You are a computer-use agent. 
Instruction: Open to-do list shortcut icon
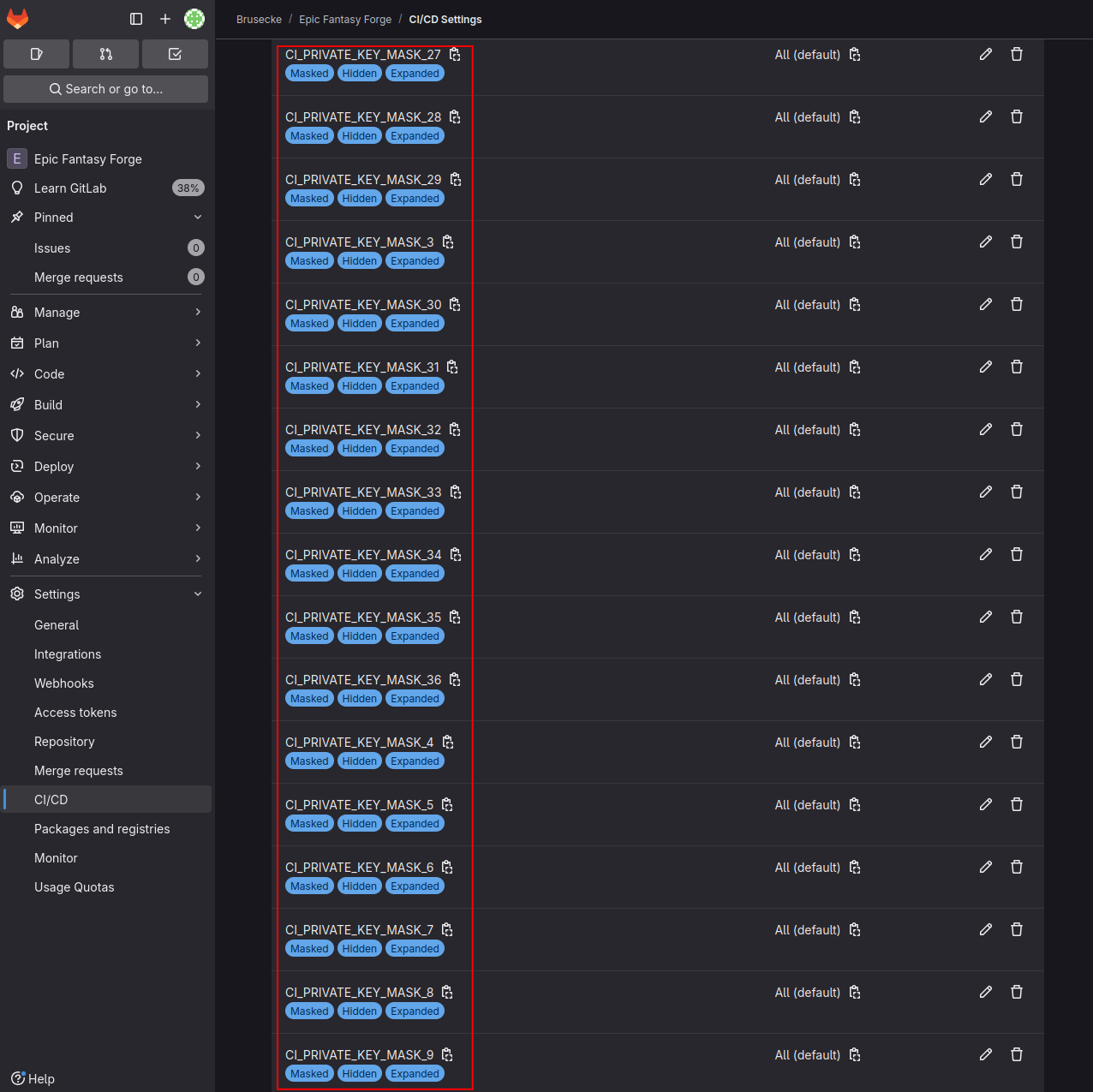(175, 54)
